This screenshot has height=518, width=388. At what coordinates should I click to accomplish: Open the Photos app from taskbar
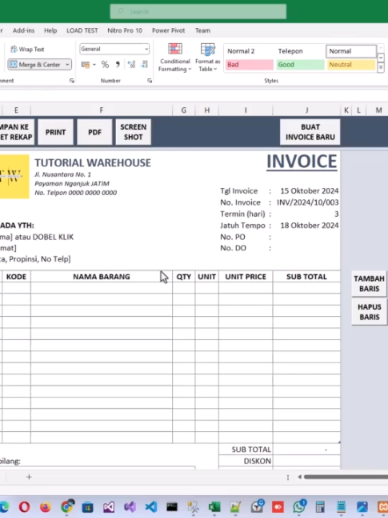362,507
